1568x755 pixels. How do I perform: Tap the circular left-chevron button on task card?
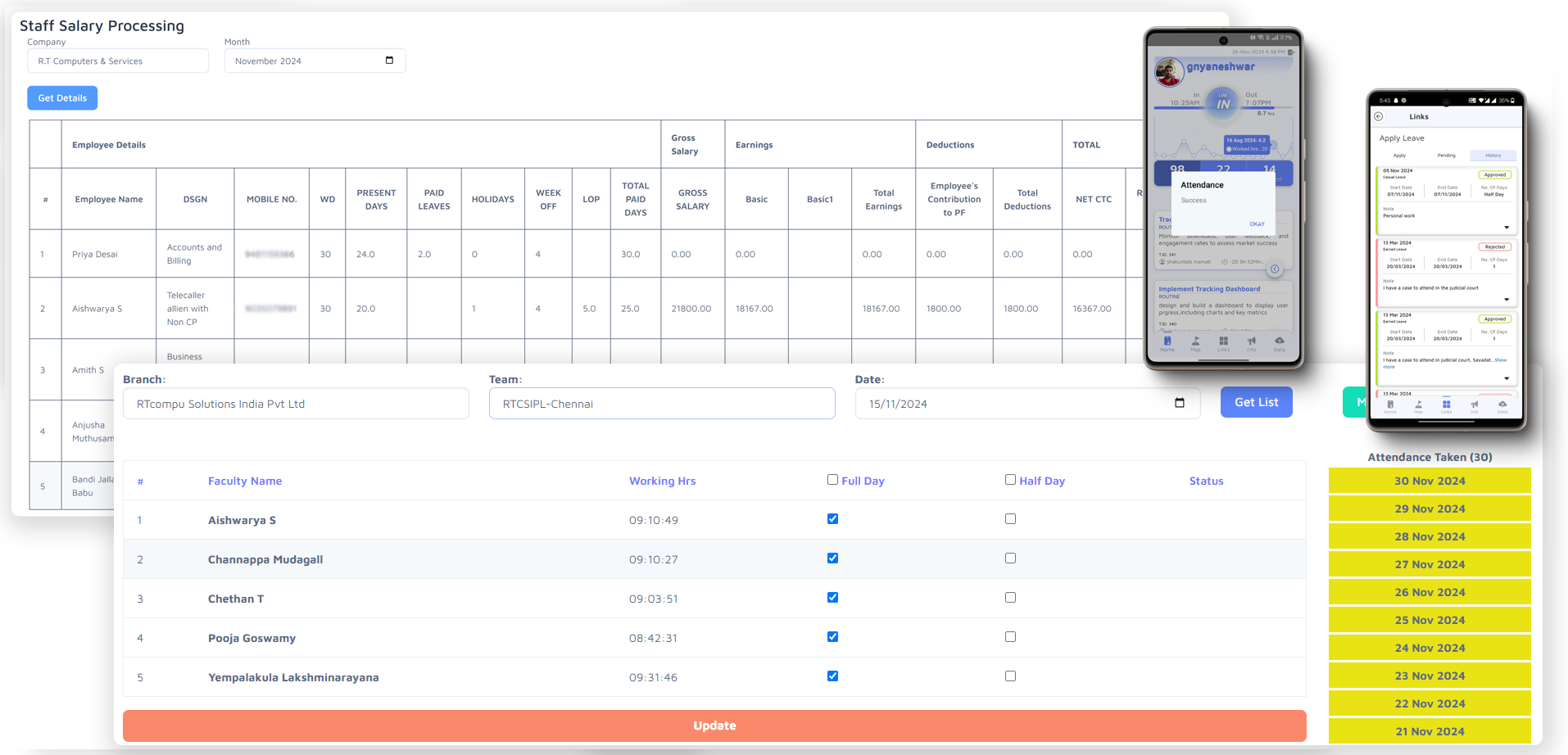click(x=1275, y=269)
